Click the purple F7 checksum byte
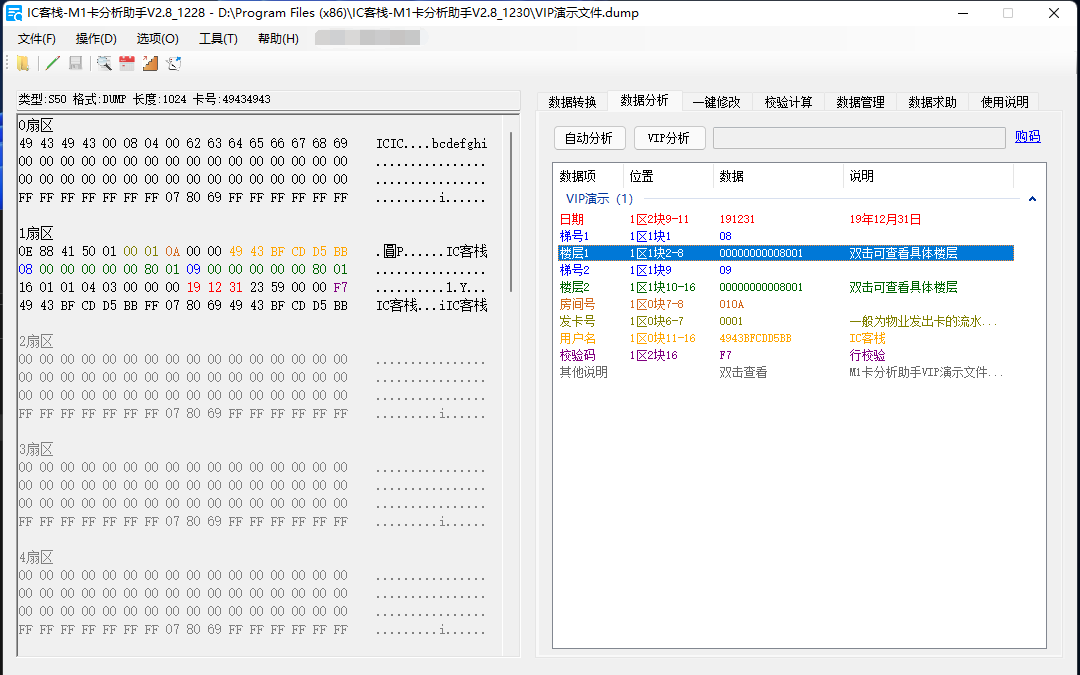This screenshot has width=1080, height=675. tap(340, 287)
